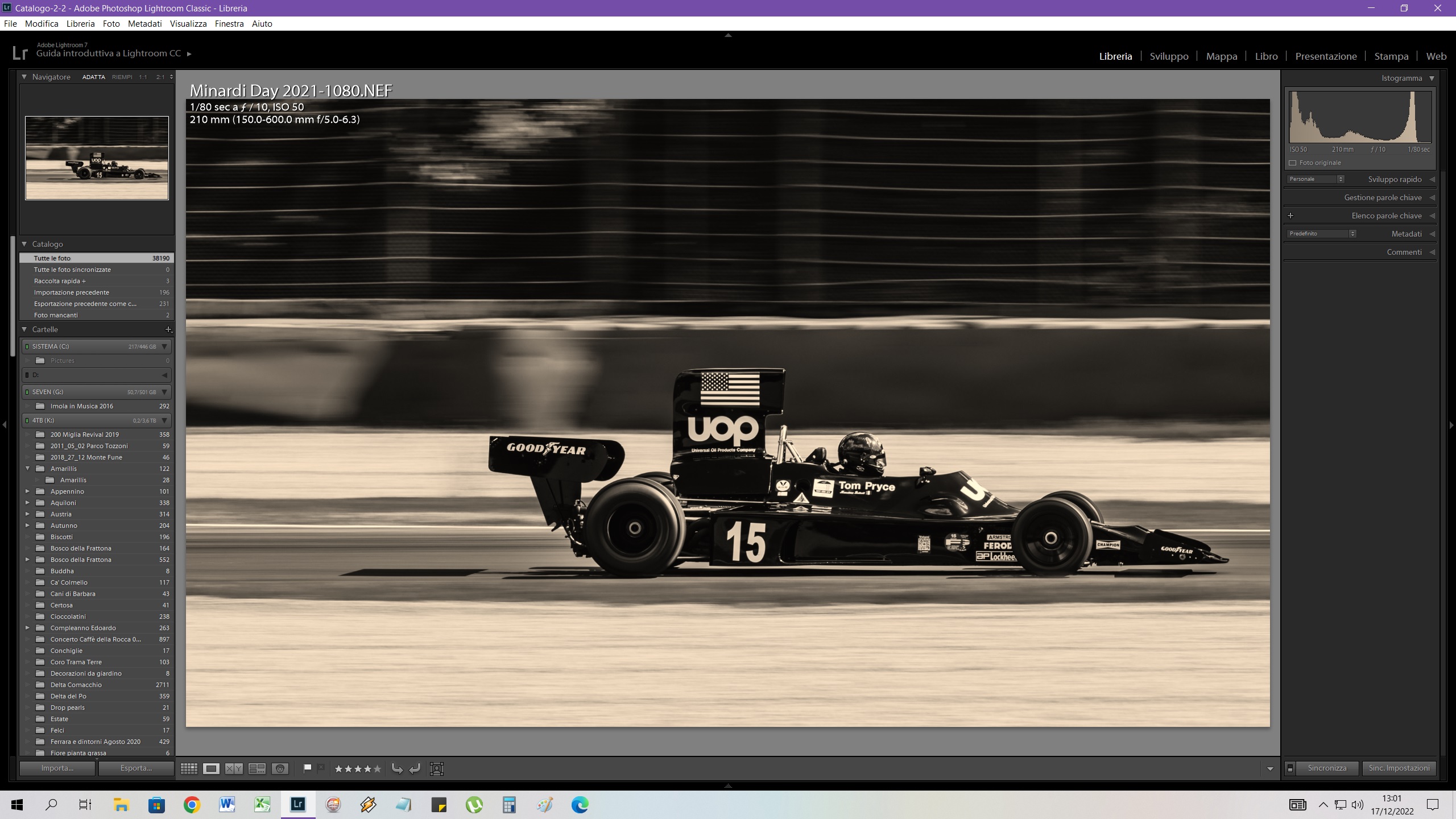Expand the Metadati panel
Viewport: 1456px width, 819px height.
(x=1432, y=234)
